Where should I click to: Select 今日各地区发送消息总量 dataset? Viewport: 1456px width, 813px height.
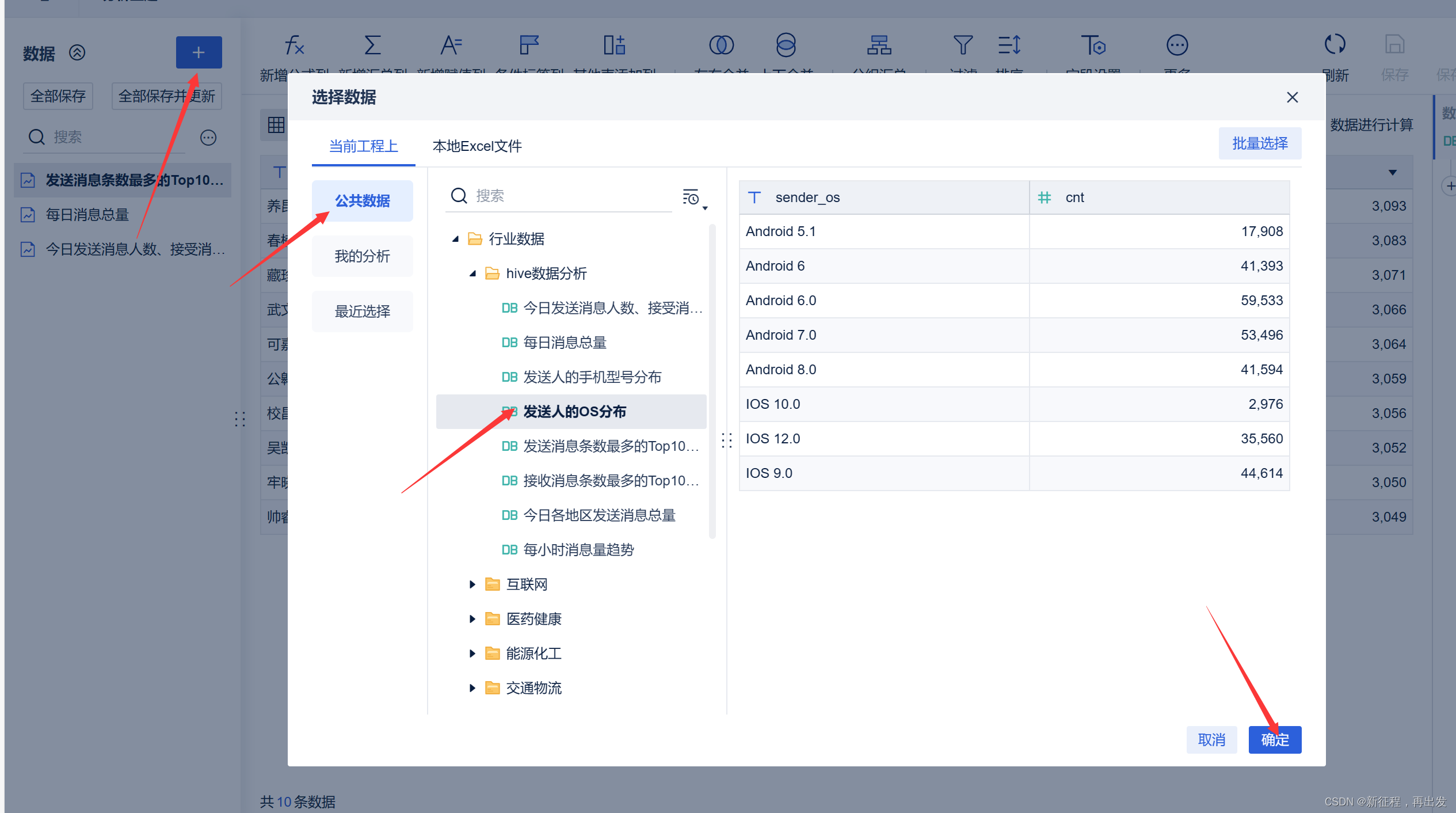click(571, 515)
